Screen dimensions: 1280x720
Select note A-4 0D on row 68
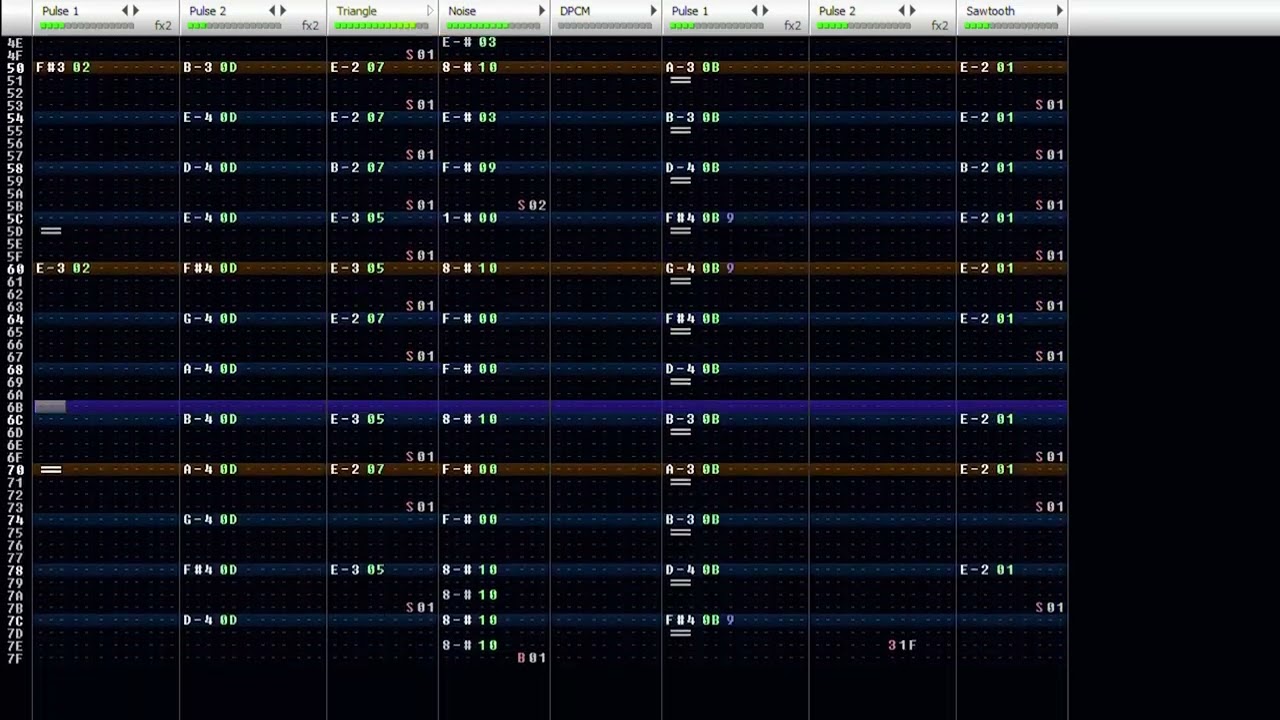coord(210,368)
